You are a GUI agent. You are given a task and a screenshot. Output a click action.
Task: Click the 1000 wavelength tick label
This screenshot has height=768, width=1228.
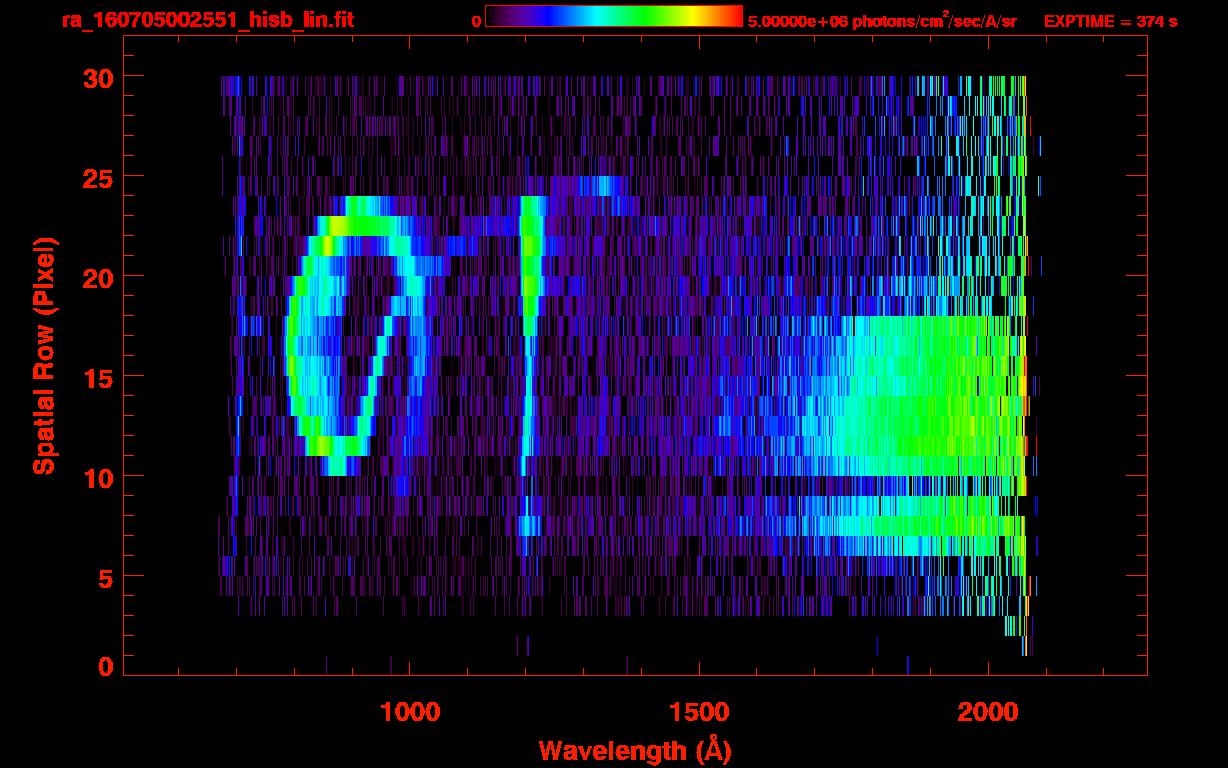click(x=409, y=711)
